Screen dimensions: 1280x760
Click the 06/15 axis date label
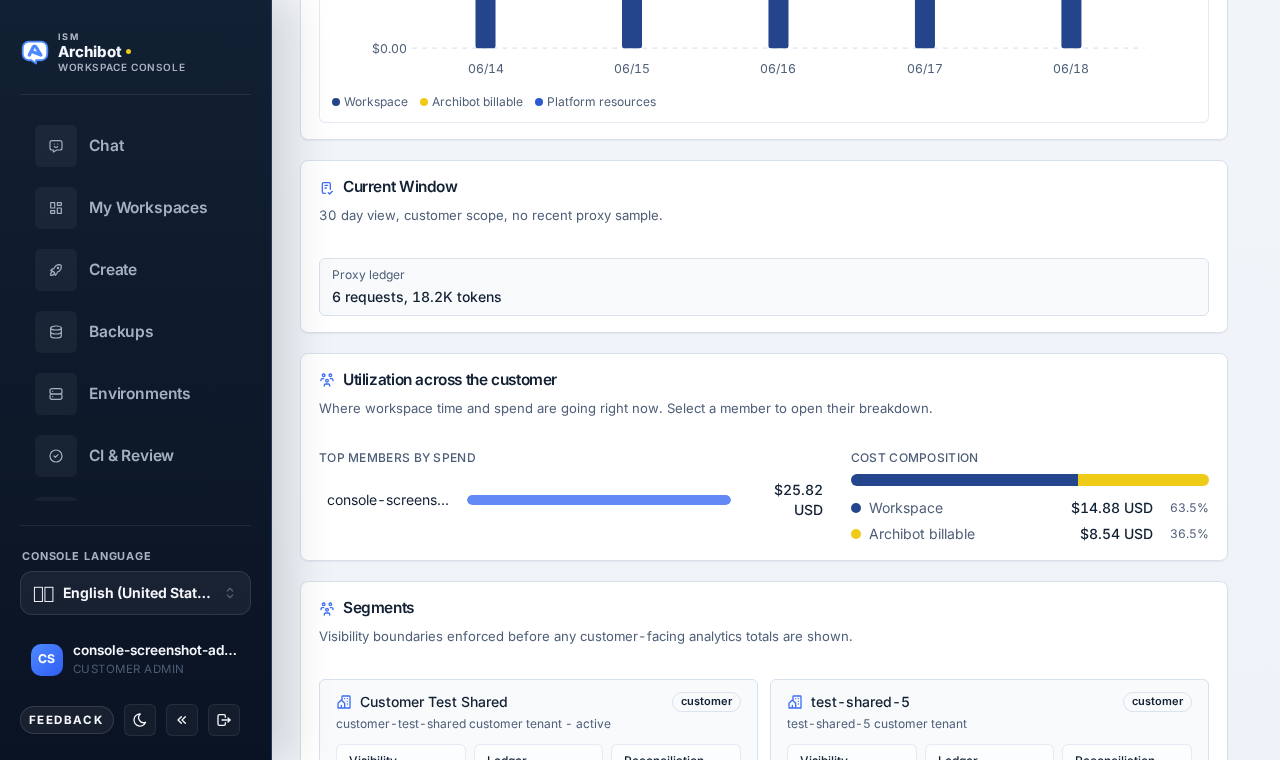(632, 69)
